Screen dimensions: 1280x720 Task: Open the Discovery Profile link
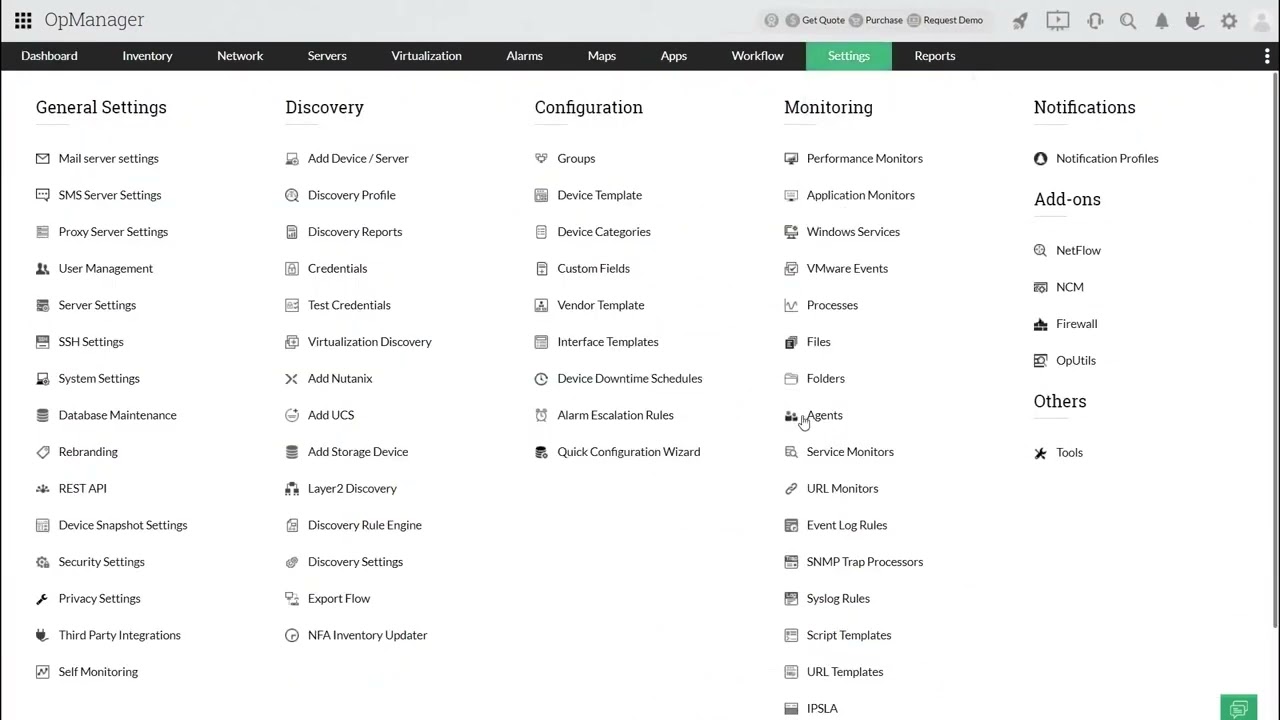[x=352, y=195]
